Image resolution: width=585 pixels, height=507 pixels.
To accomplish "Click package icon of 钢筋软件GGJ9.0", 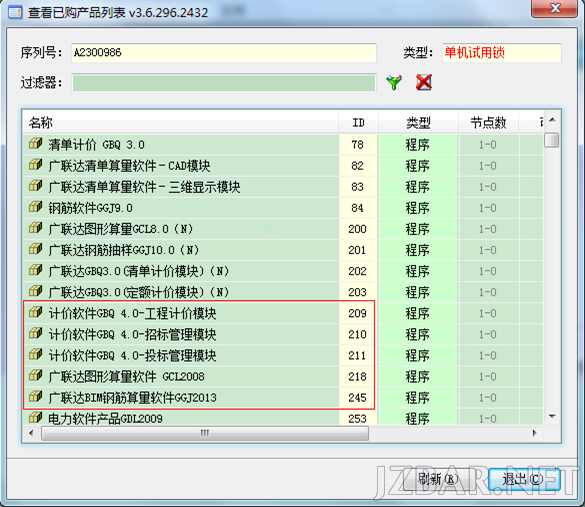I will [x=36, y=207].
